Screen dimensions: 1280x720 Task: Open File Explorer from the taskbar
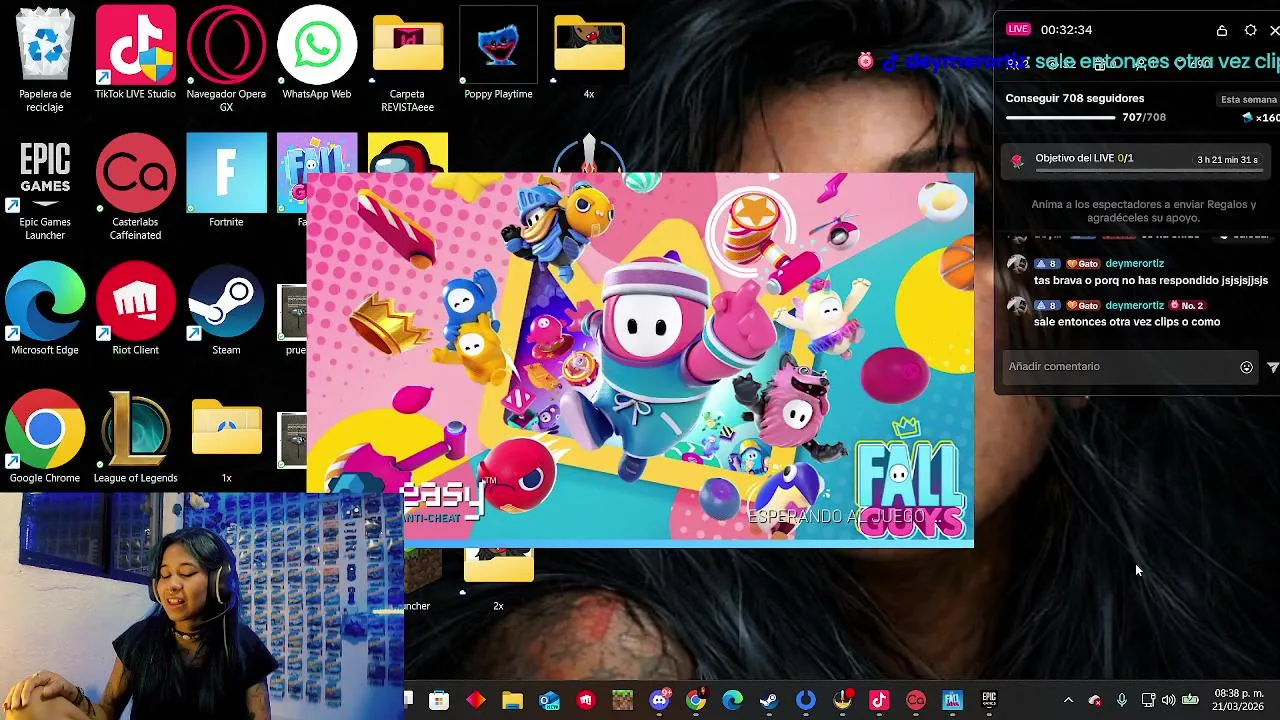(512, 700)
